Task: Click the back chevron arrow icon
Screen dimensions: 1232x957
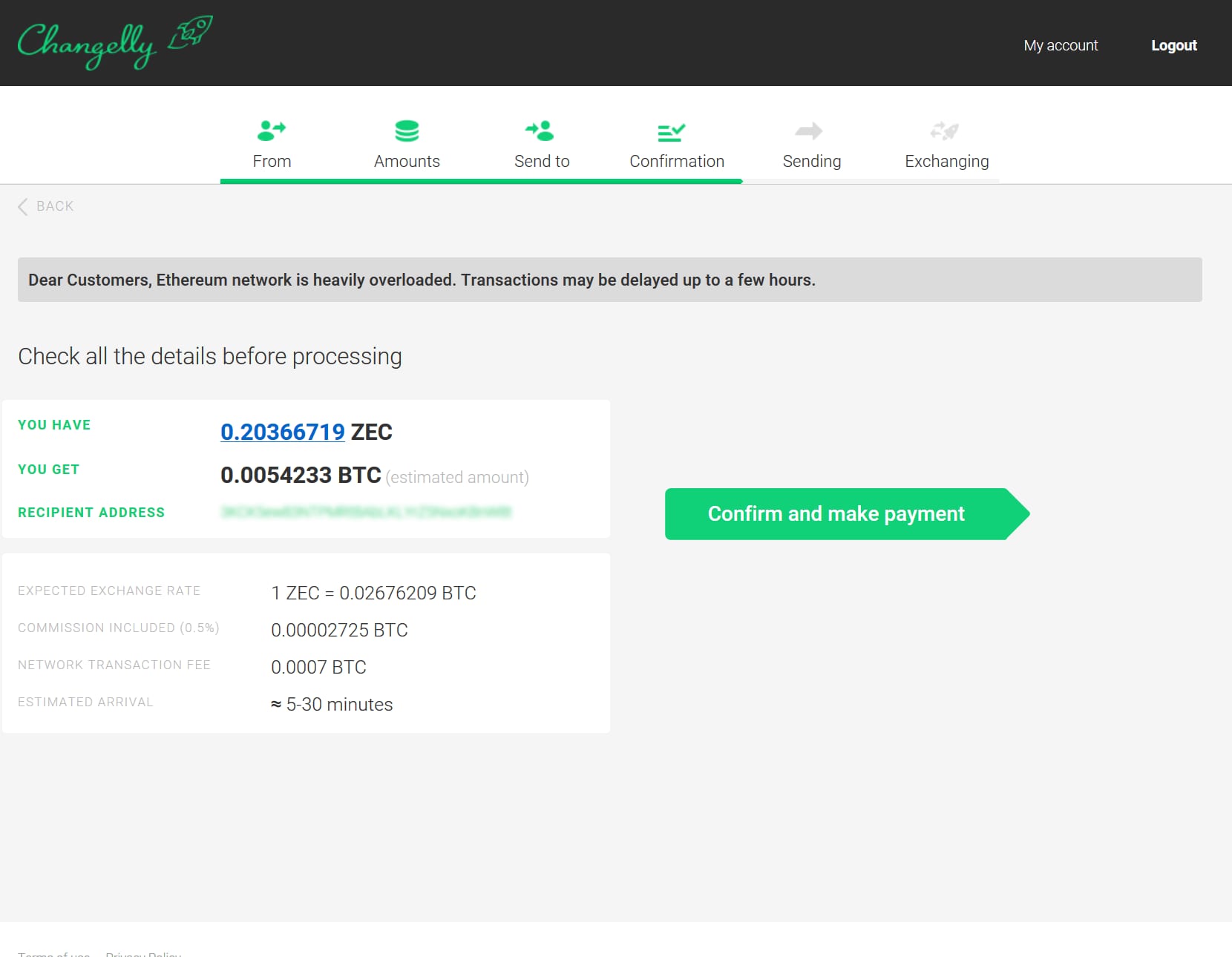Action: (23, 206)
